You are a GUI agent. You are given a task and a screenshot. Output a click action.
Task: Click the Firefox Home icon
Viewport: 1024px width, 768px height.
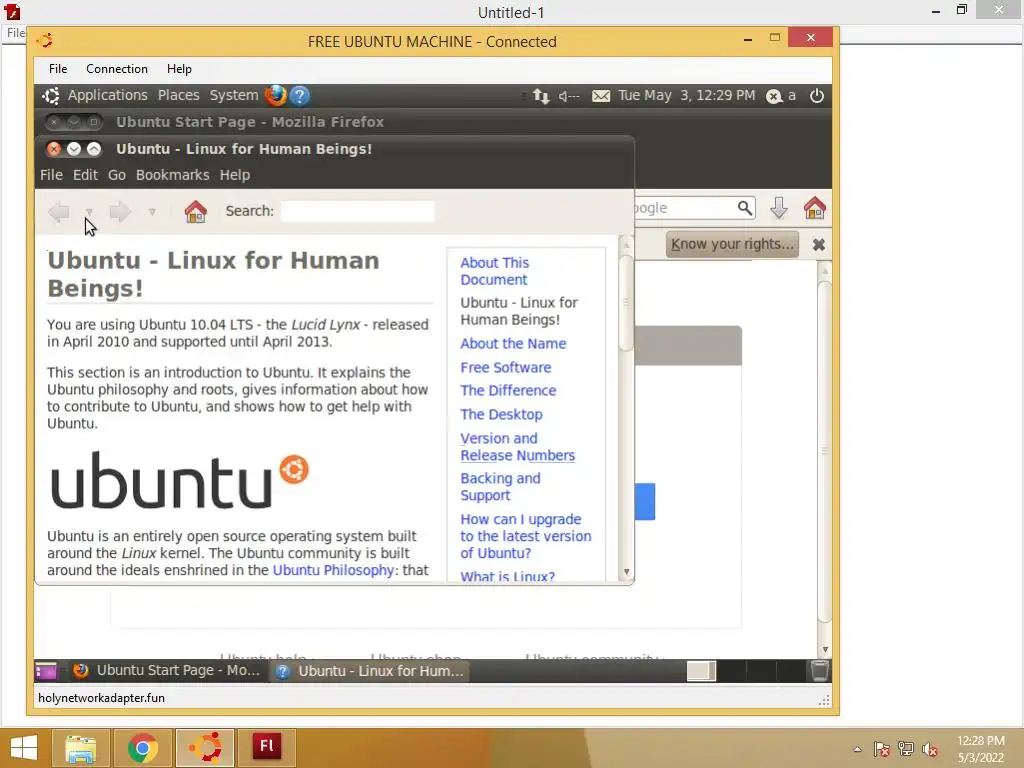pos(814,208)
